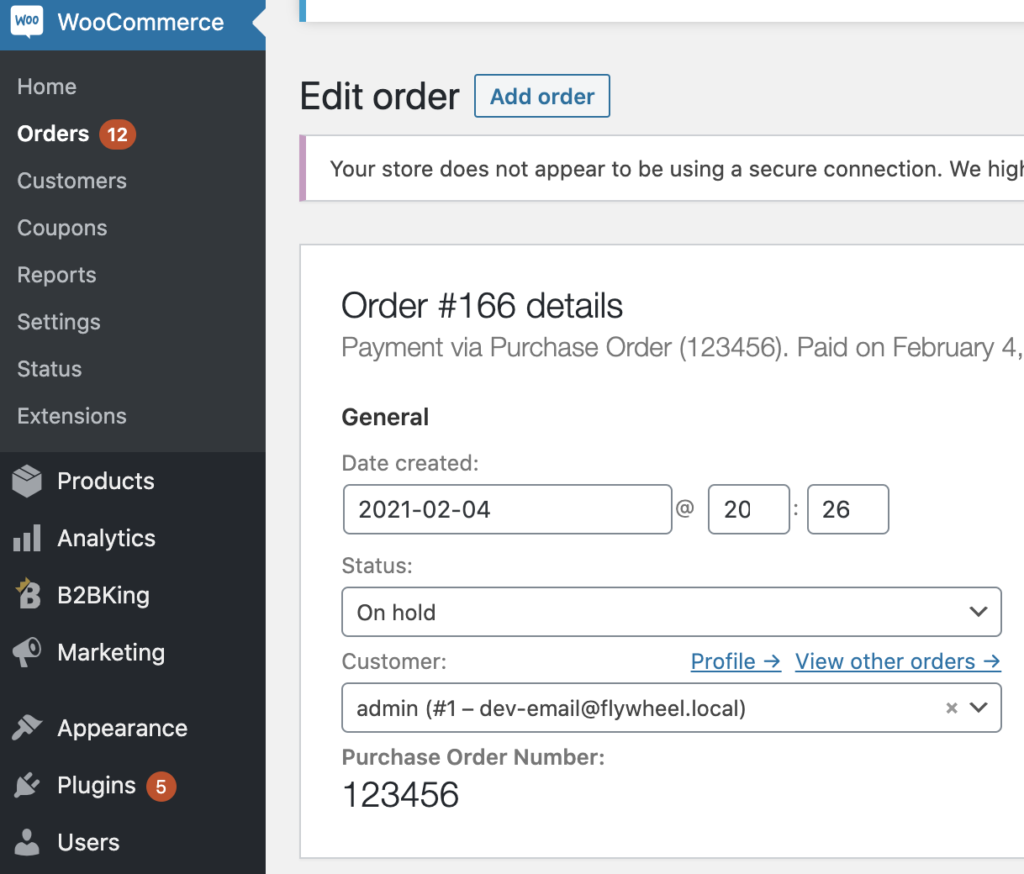Open WooCommerce Settings submenu item
The width and height of the screenshot is (1024, 874).
(x=59, y=322)
